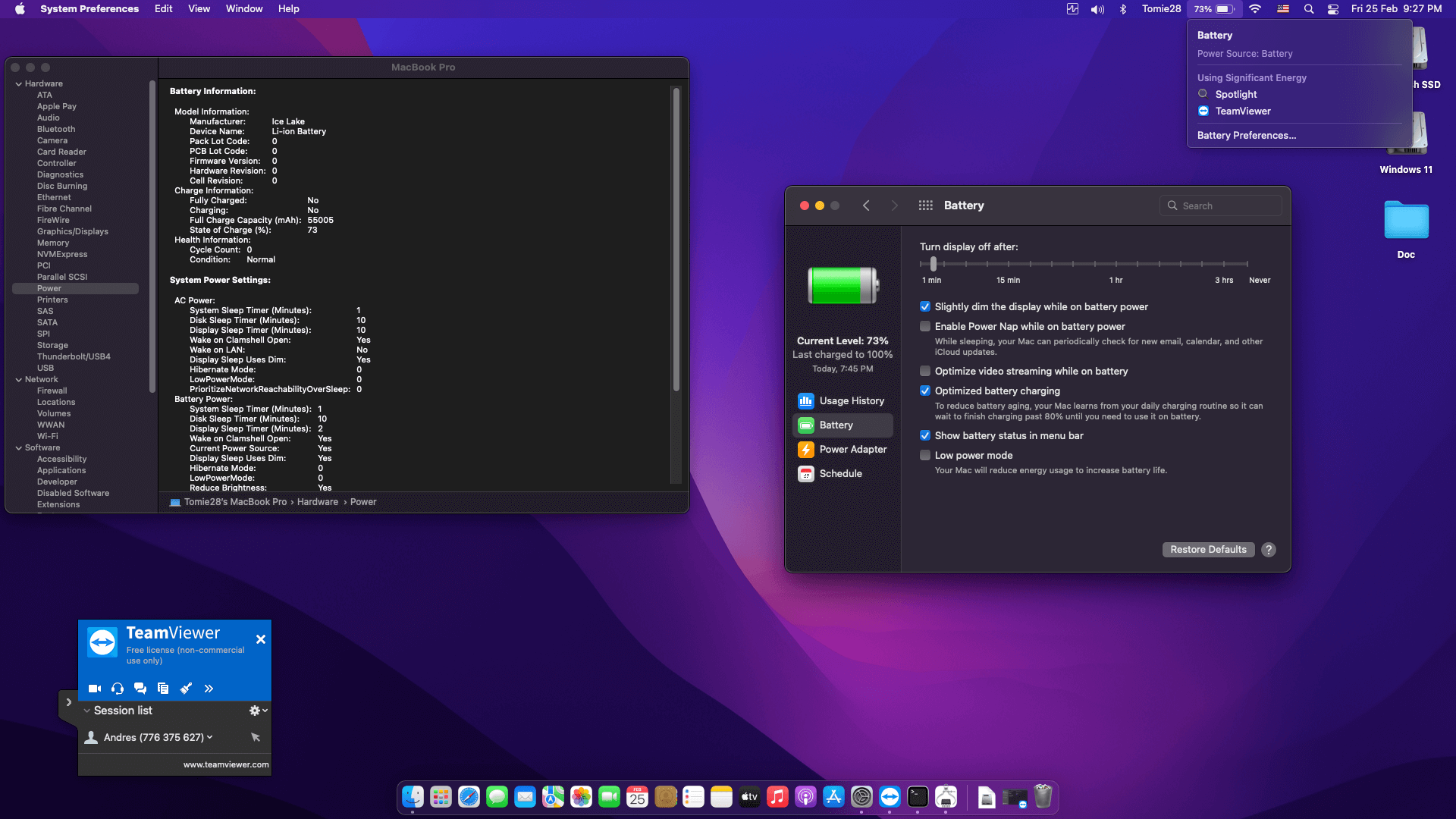
Task: Collapse the Network section in System Information
Action: (x=18, y=379)
